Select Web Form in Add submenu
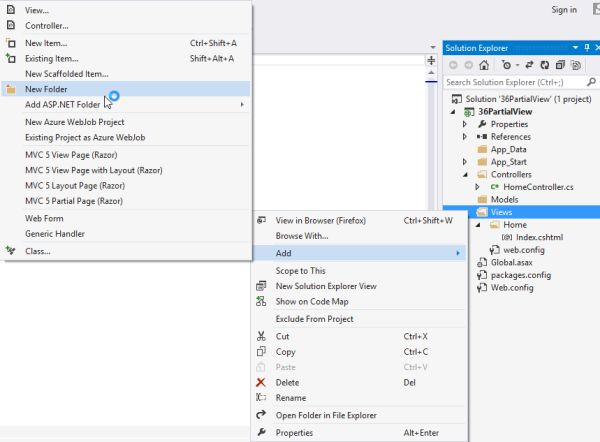The height and width of the screenshot is (442, 600). [44, 219]
